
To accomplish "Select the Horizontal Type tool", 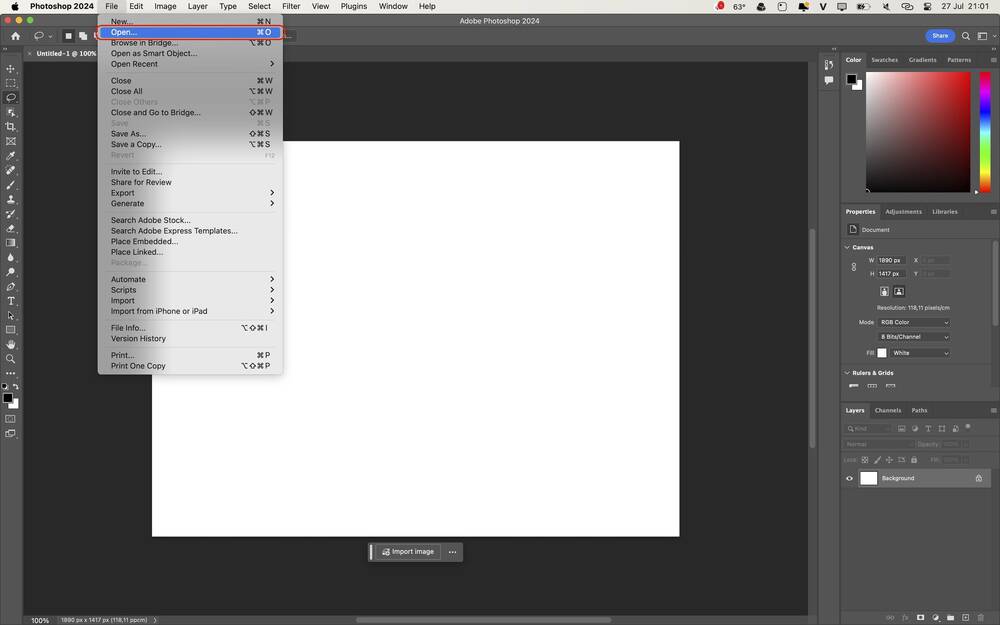I will [x=11, y=301].
